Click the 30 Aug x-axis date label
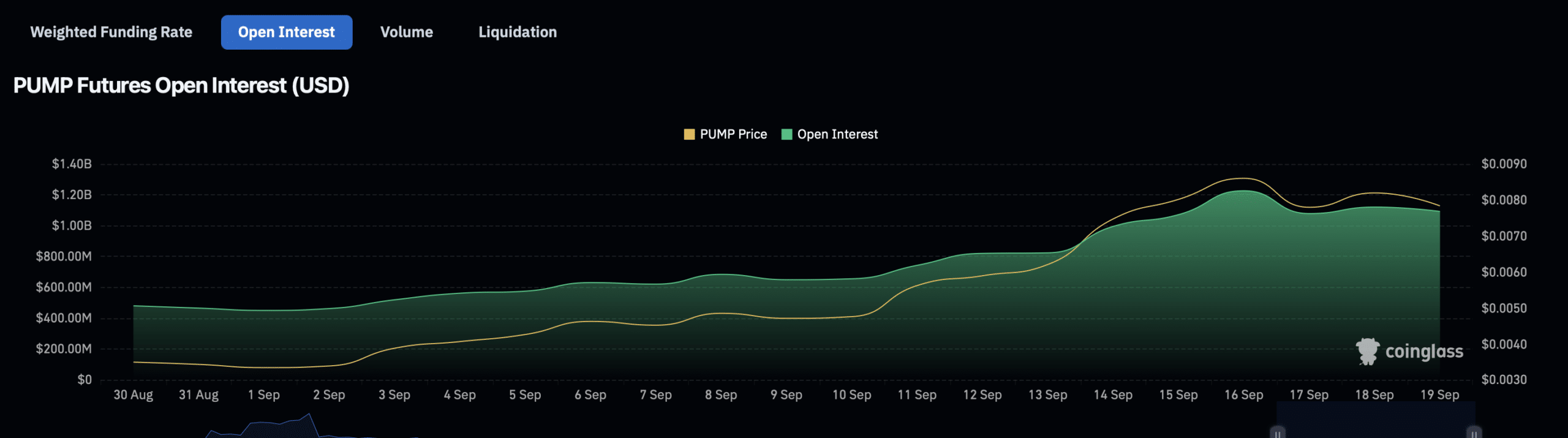1568x438 pixels. coord(133,395)
